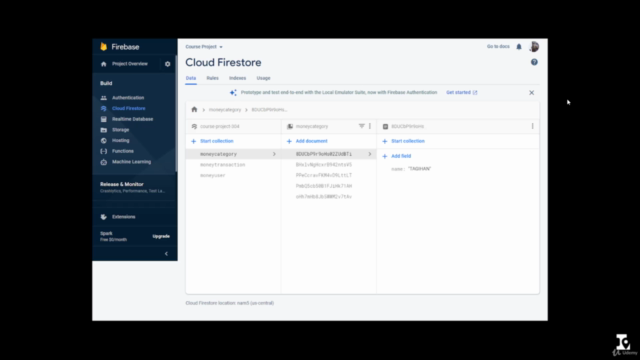This screenshot has height=360, width=640.
Task: Select the fifth document in moneycategory list
Action: tap(324, 197)
